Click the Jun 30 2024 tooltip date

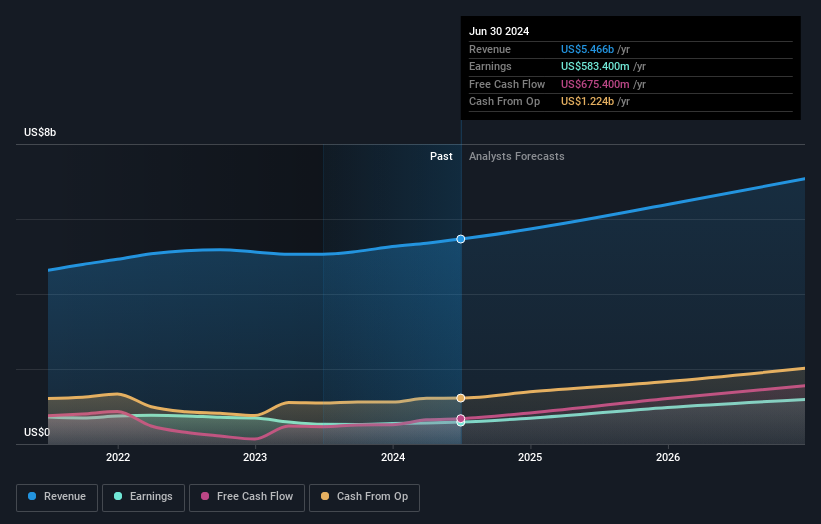(x=499, y=31)
